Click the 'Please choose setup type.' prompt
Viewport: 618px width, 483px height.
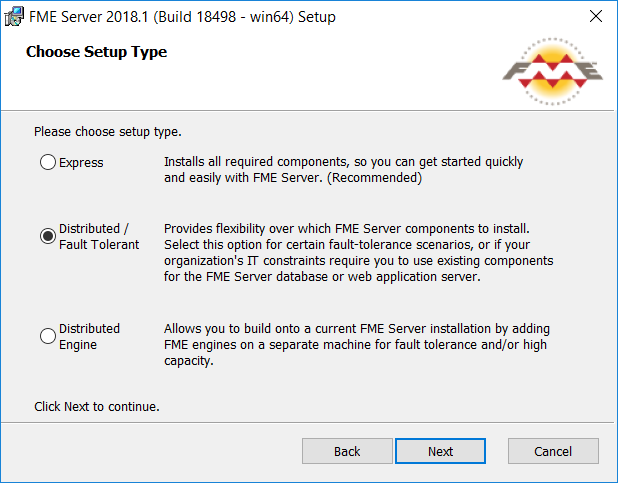point(108,131)
